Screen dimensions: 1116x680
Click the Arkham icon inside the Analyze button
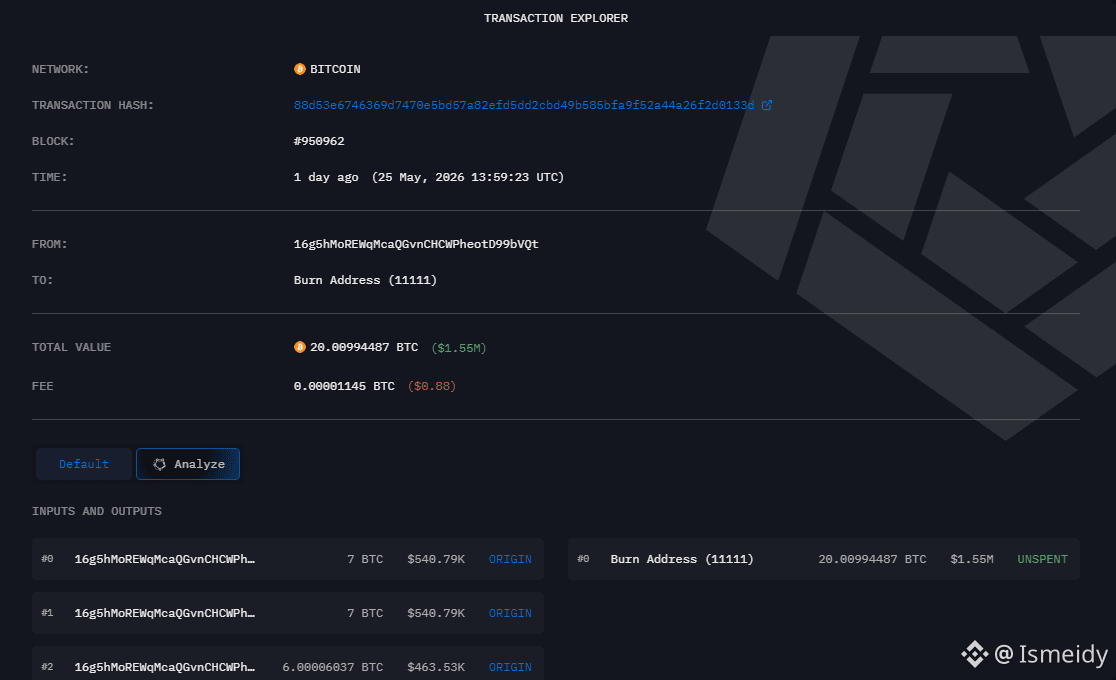coord(159,464)
